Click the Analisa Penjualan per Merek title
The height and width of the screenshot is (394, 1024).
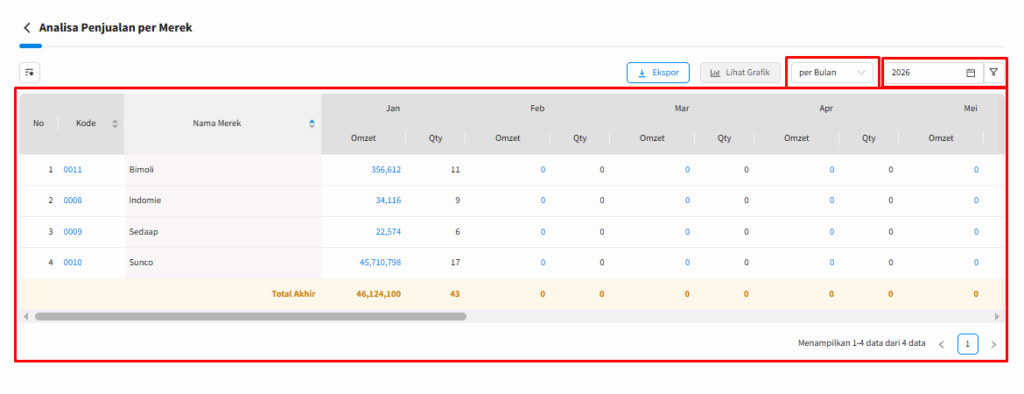(x=116, y=27)
